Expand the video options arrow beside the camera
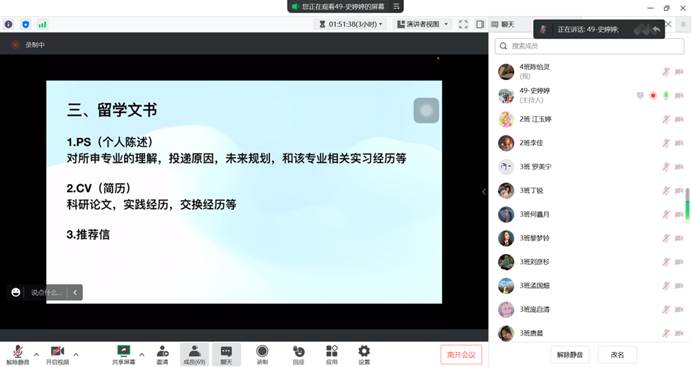Screen dimensions: 691x367 pyautogui.click(x=76, y=354)
